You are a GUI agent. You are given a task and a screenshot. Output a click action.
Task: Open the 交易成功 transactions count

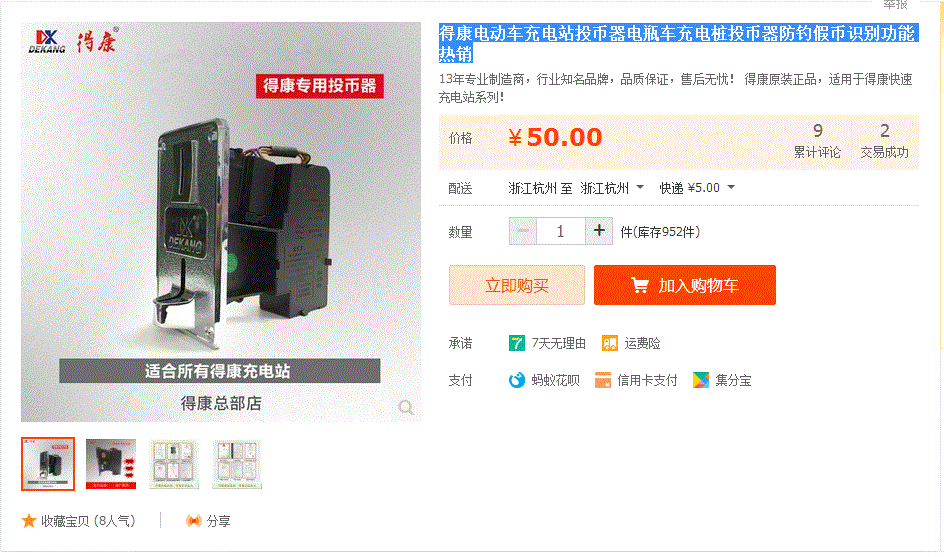884,142
